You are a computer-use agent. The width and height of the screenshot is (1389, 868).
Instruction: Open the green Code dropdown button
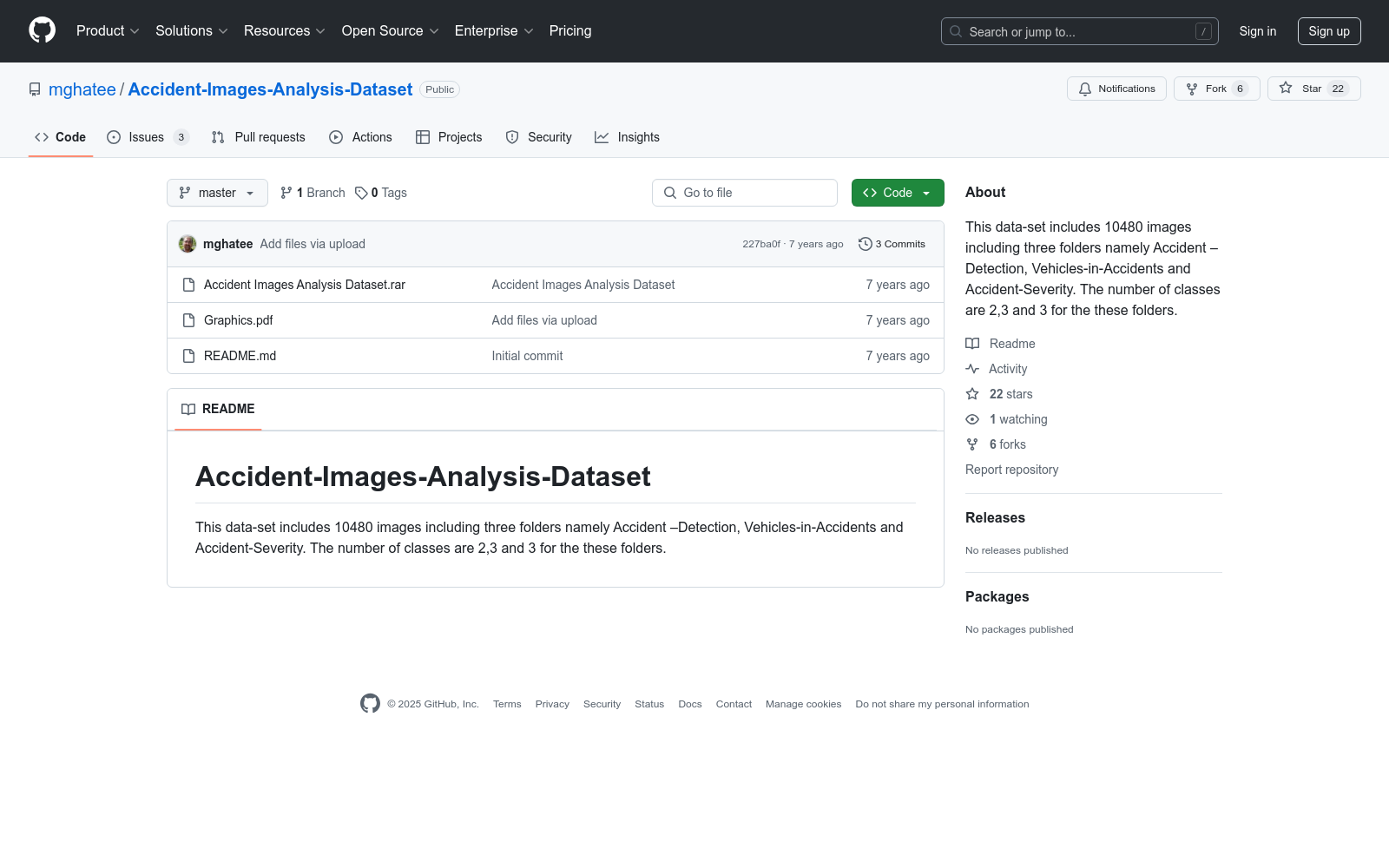pos(898,193)
